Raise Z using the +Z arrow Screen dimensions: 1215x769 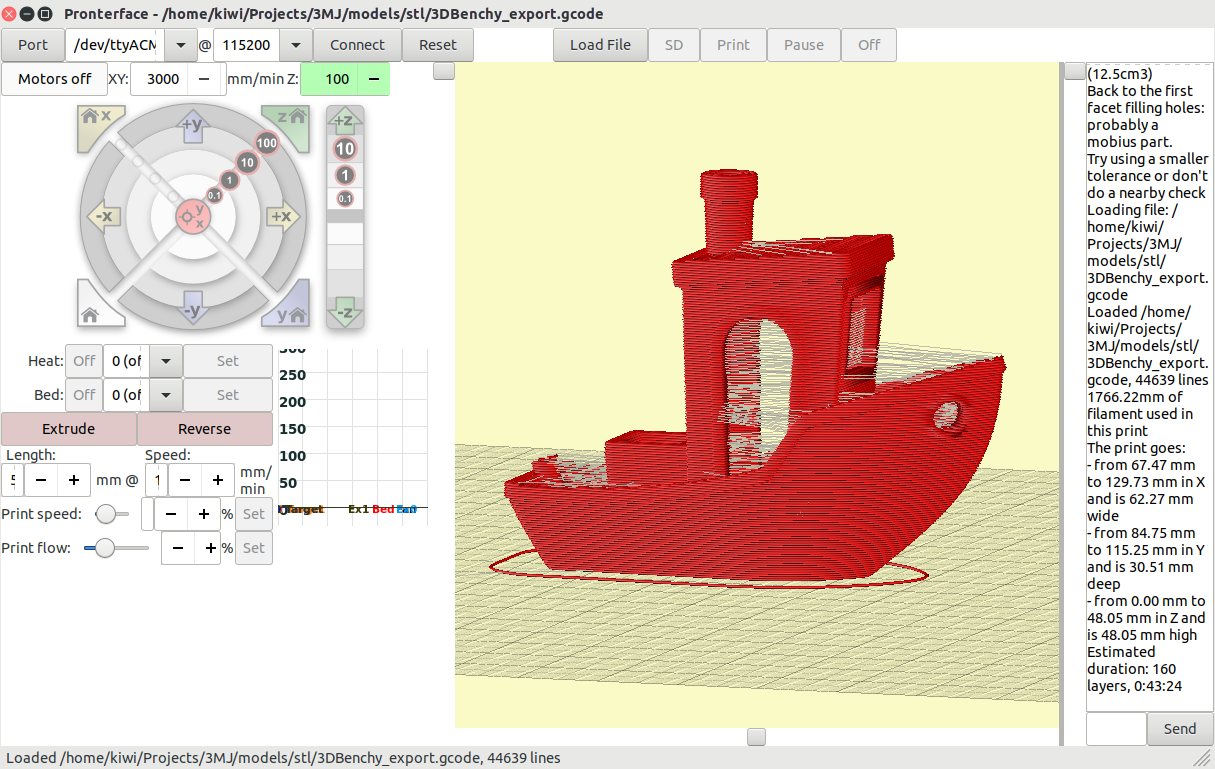coord(345,120)
